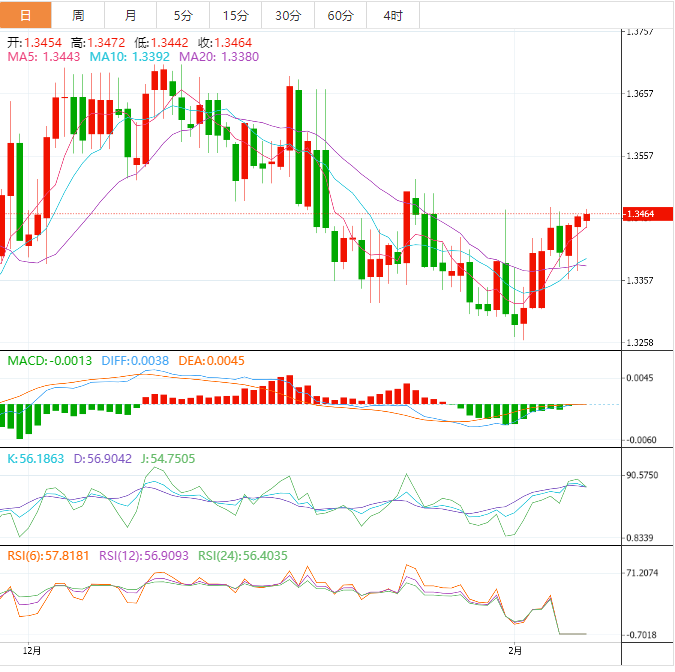Select the 4时 timeframe tab
This screenshot has height=672, width=675.
point(393,15)
